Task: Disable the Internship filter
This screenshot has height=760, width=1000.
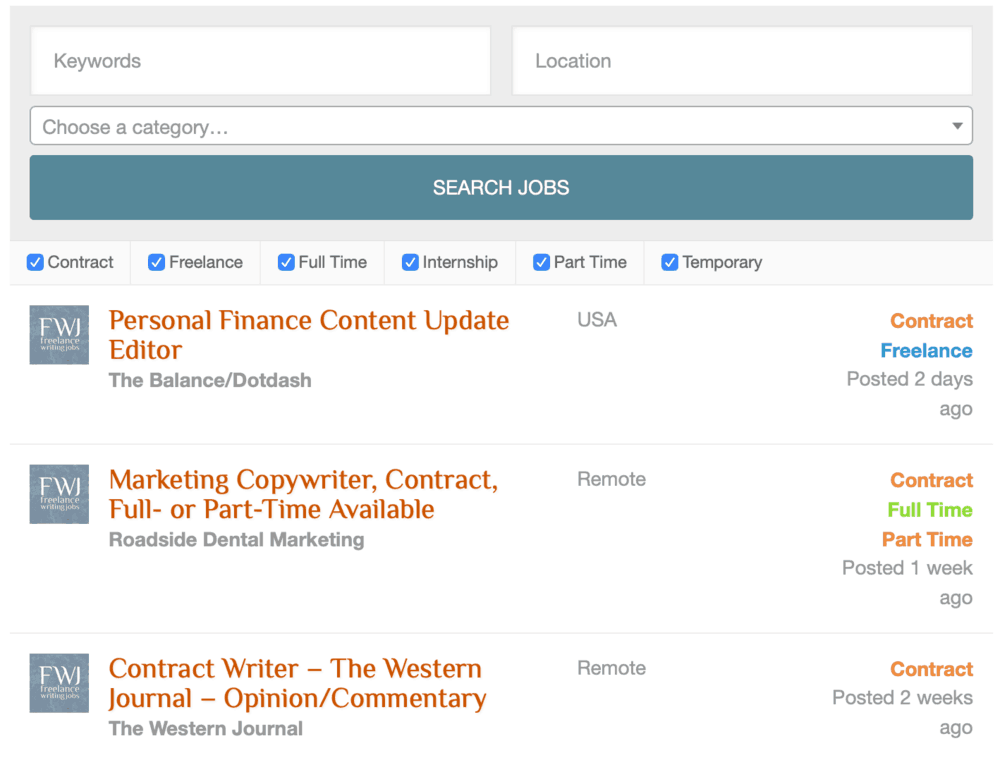Action: pyautogui.click(x=410, y=262)
